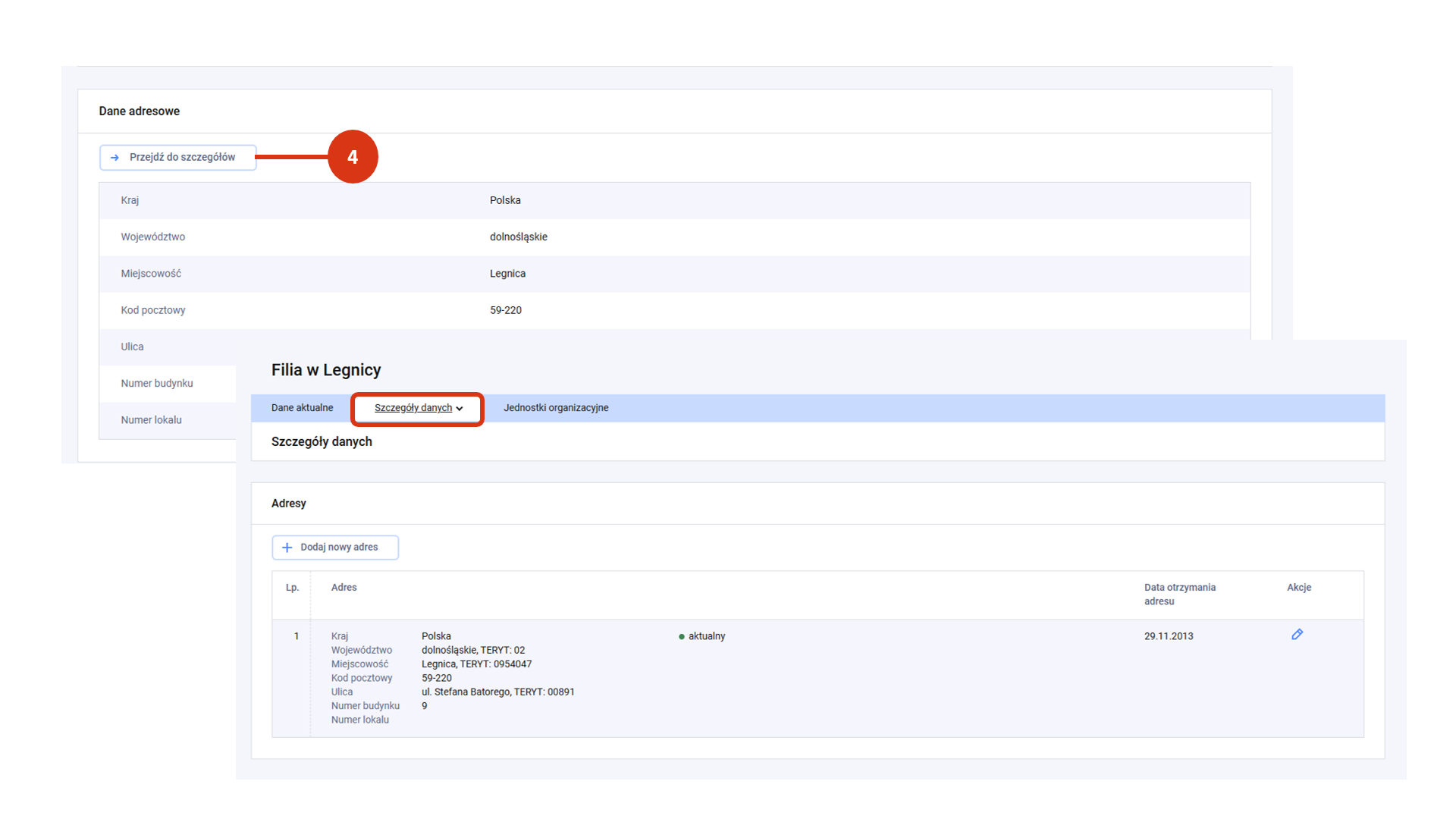Image resolution: width=1456 pixels, height=819 pixels.
Task: Click the Adres column header
Action: tap(344, 588)
